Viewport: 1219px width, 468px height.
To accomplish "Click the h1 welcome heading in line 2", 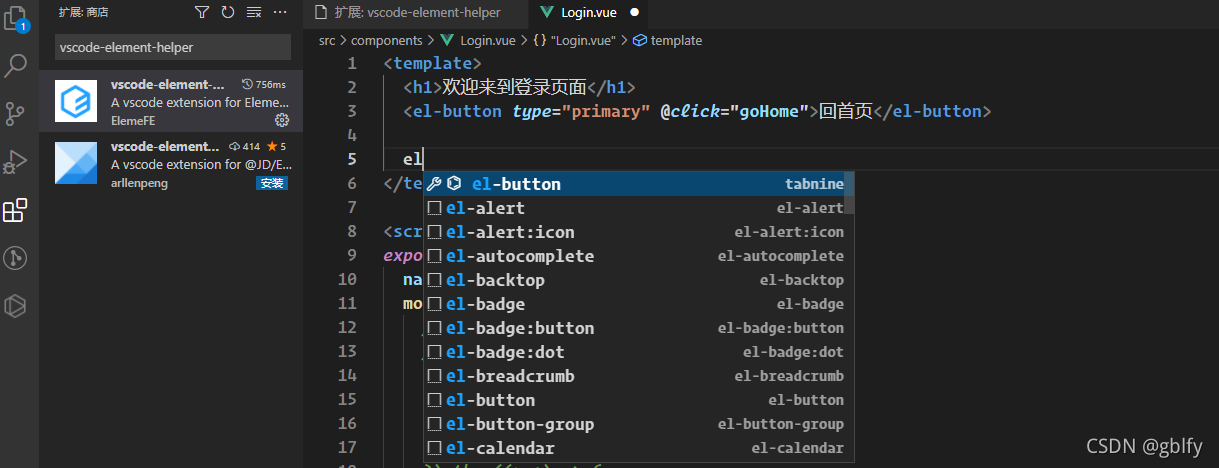I will point(520,87).
